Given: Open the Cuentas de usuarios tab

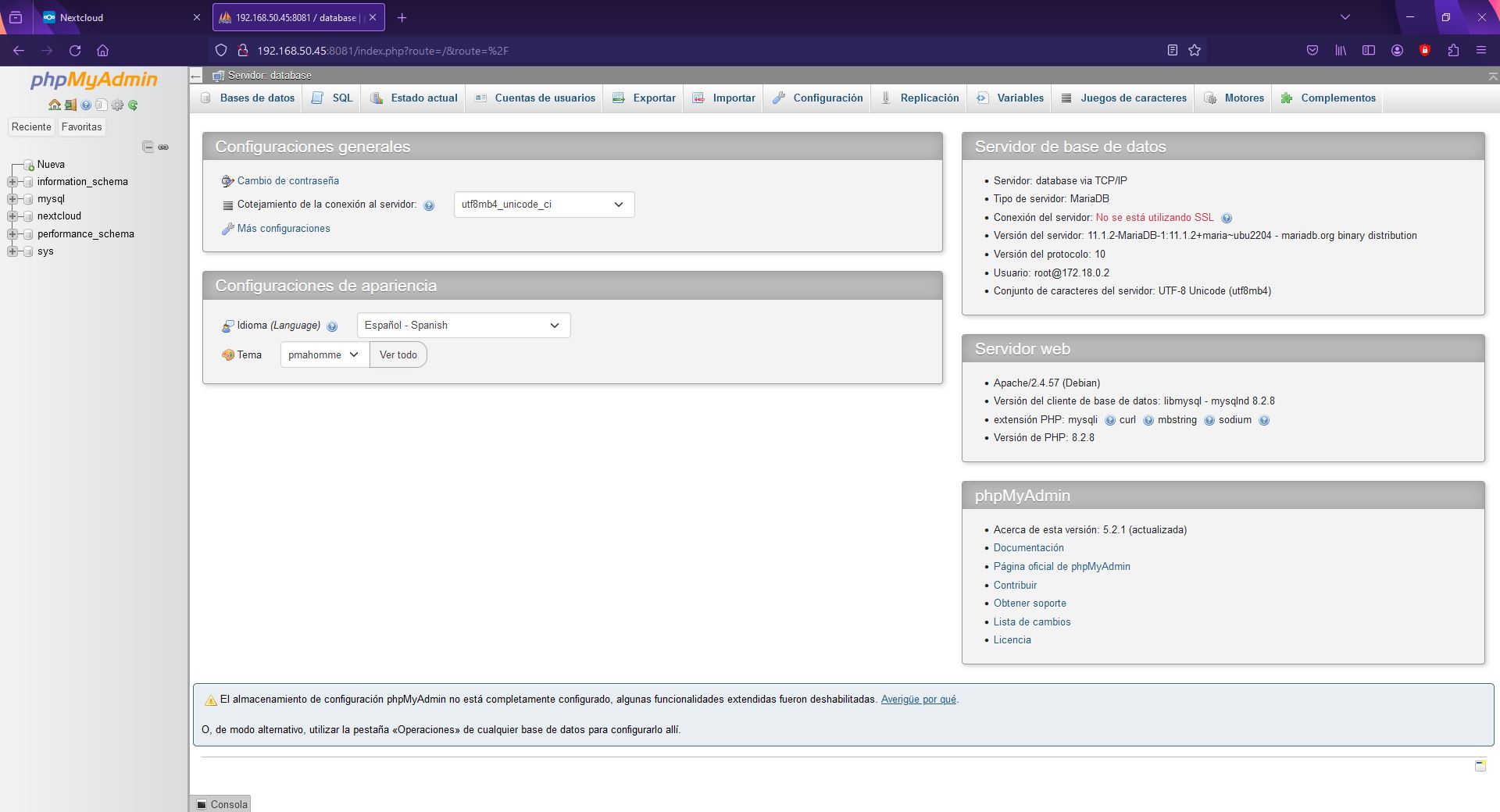Looking at the screenshot, I should pyautogui.click(x=535, y=98).
